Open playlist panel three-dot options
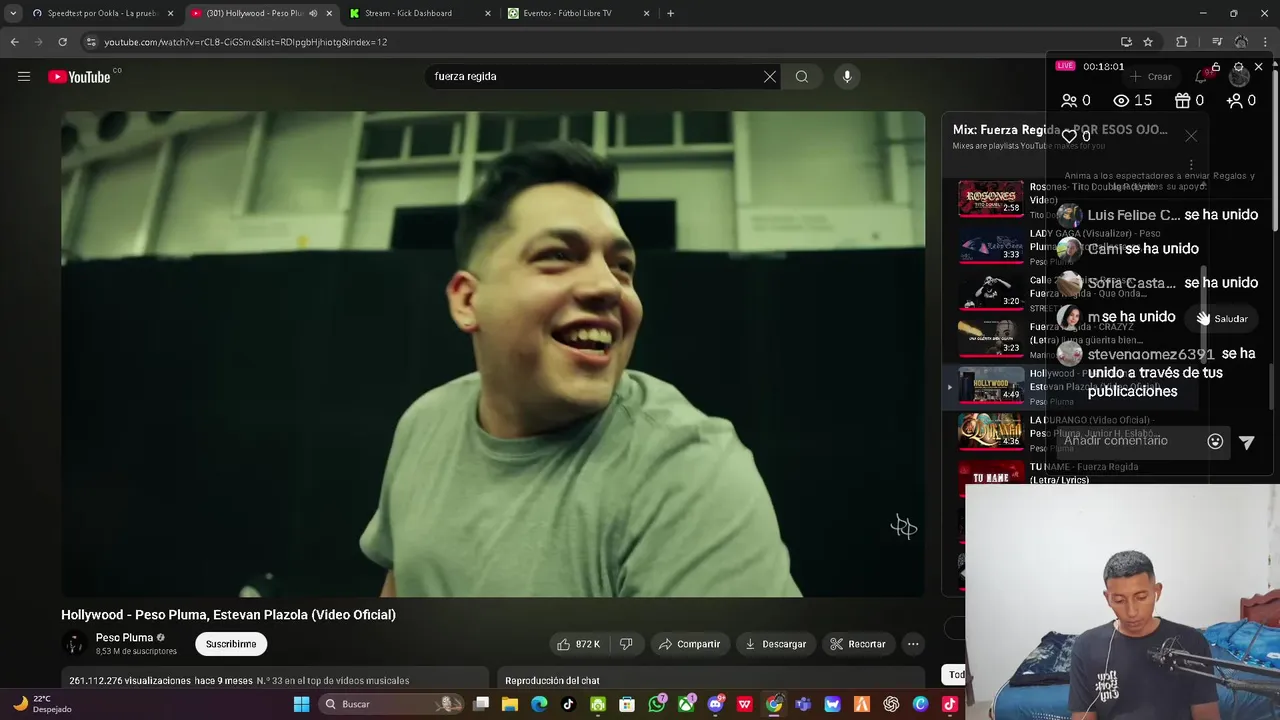The height and width of the screenshot is (720, 1280). click(x=1191, y=165)
